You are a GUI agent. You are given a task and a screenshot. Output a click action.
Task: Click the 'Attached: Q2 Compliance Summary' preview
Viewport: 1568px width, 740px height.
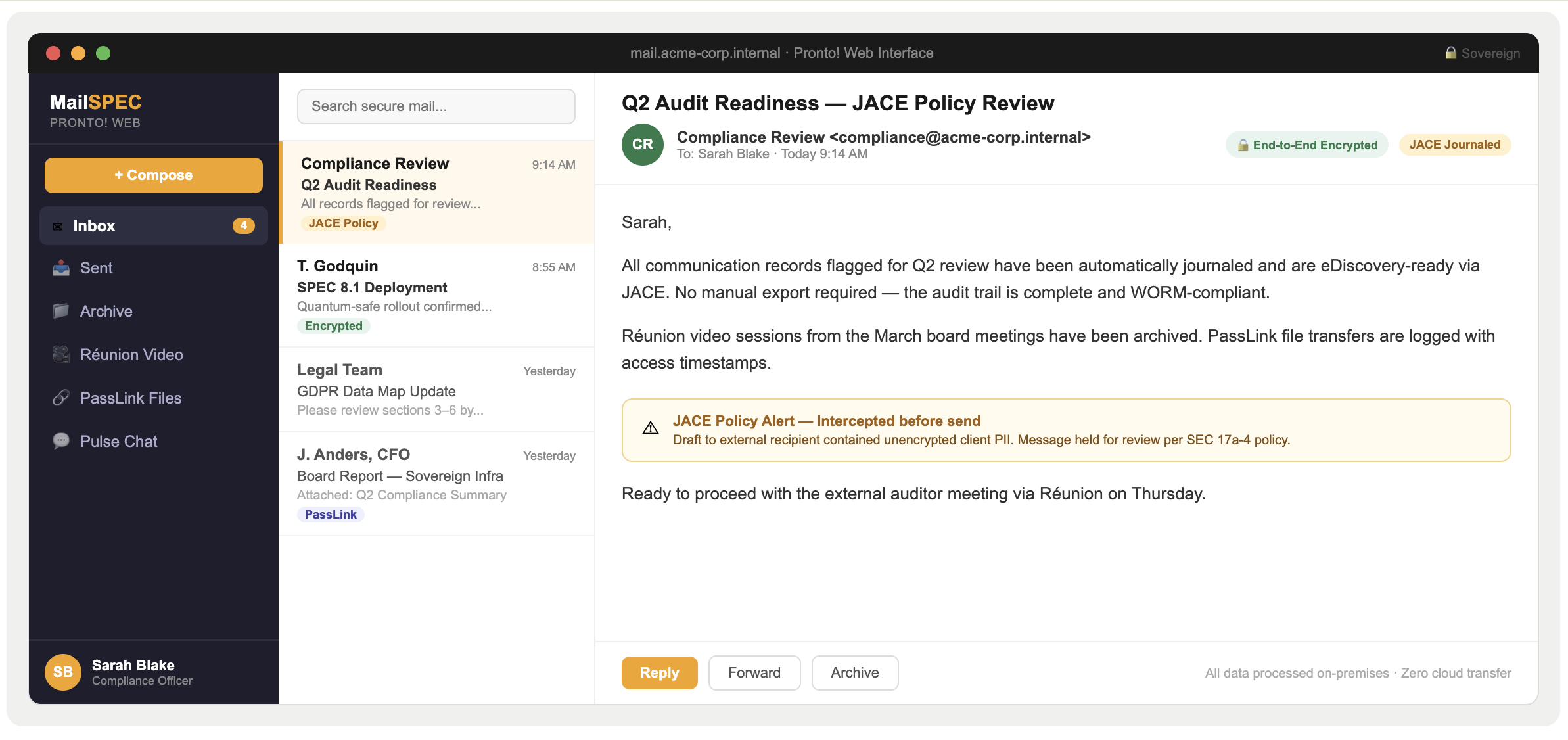click(401, 495)
